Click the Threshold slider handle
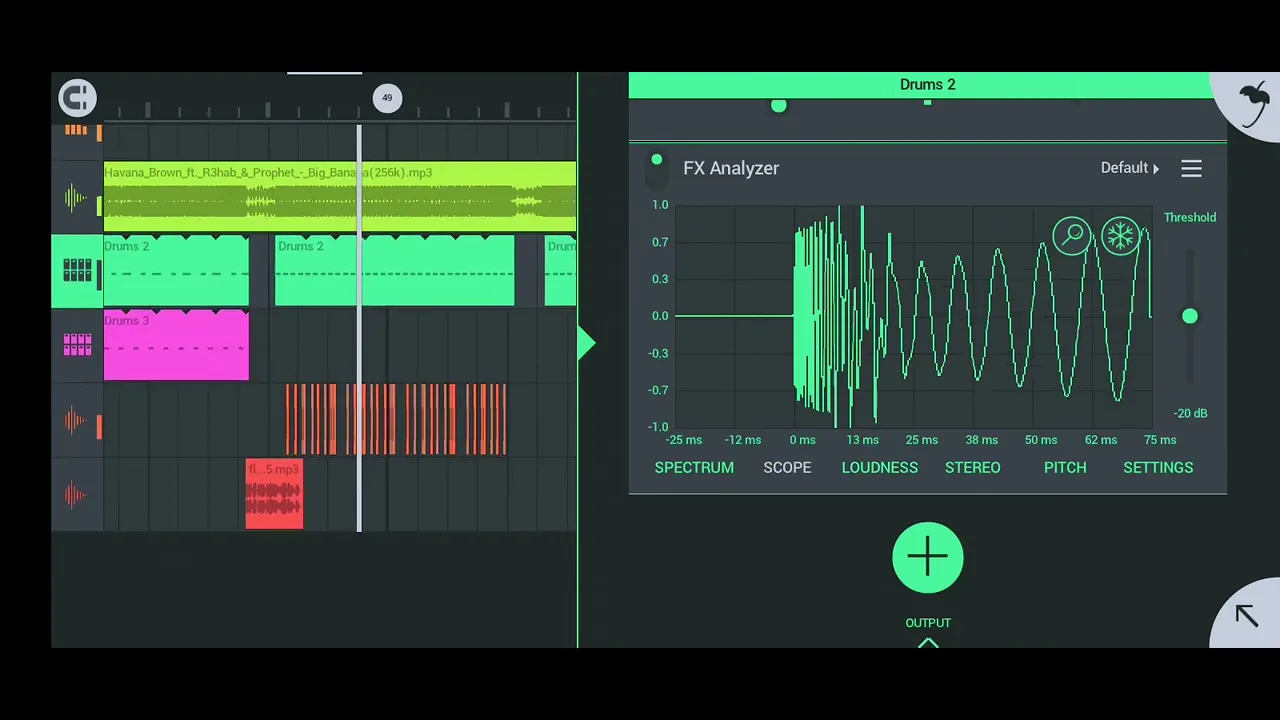This screenshot has width=1280, height=720. pyautogui.click(x=1190, y=316)
